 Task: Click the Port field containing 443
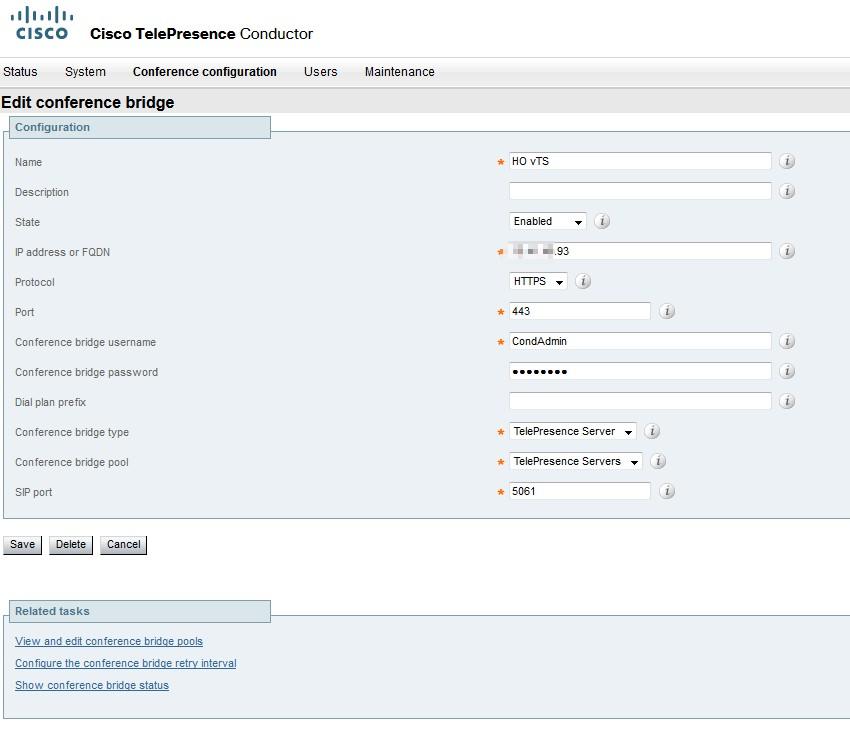click(x=579, y=311)
